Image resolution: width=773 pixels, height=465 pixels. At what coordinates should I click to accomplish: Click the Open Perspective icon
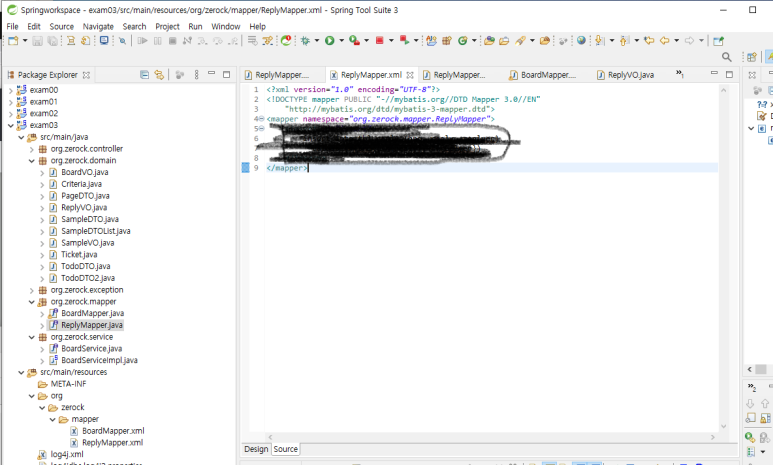751,57
